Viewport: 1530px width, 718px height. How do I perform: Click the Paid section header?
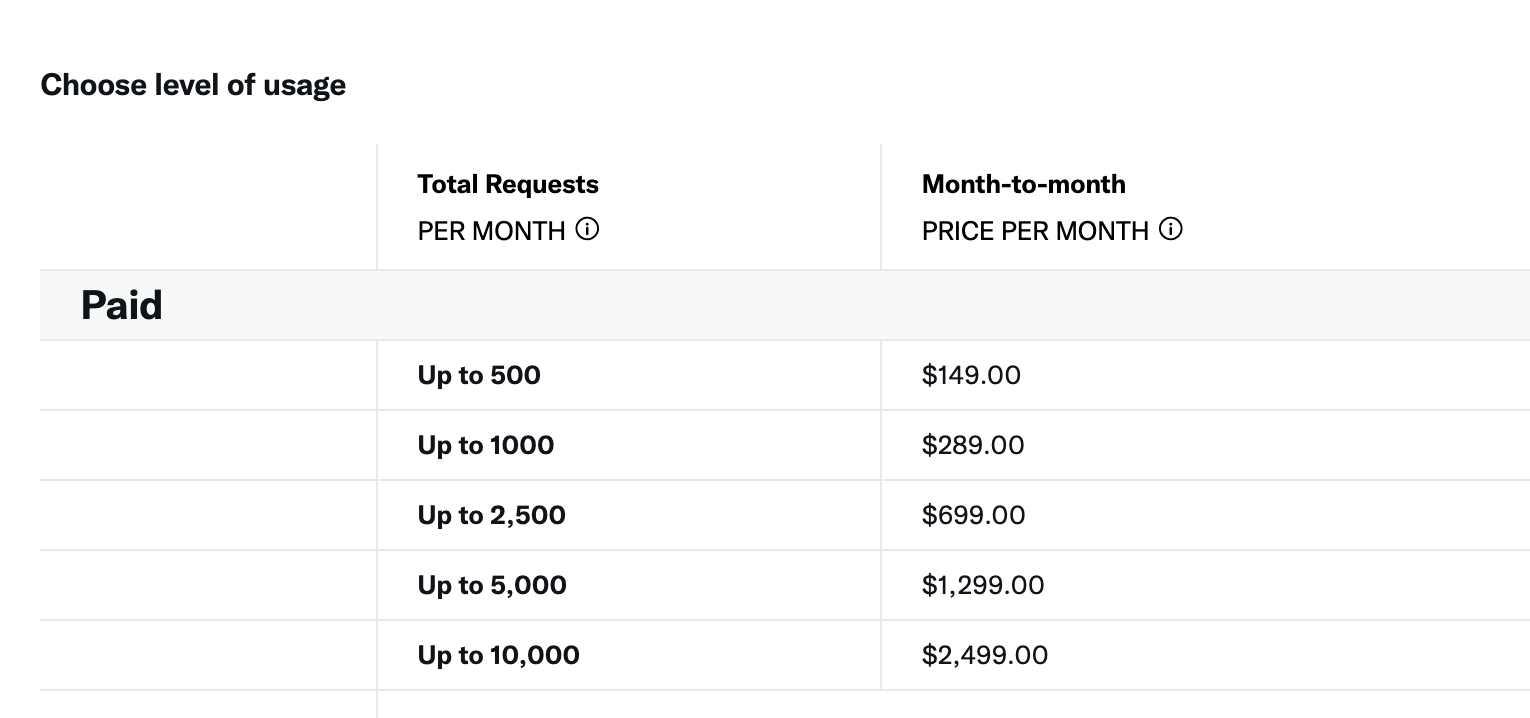pos(122,305)
